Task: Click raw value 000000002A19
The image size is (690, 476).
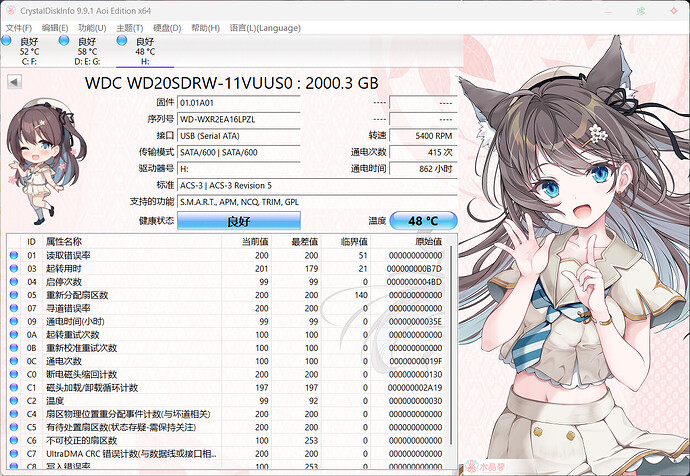Action: tap(415, 387)
